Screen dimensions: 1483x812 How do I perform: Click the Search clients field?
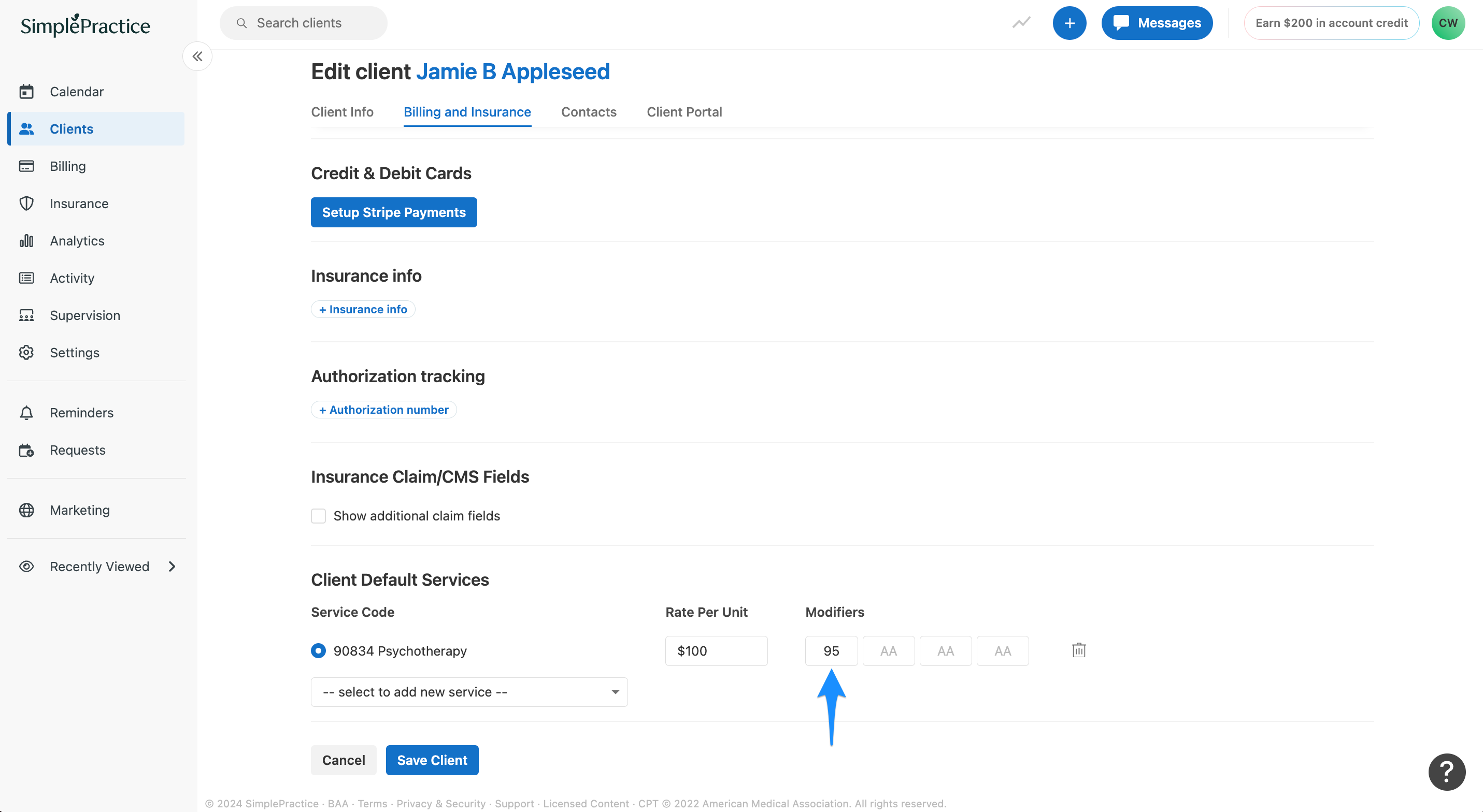pos(304,23)
